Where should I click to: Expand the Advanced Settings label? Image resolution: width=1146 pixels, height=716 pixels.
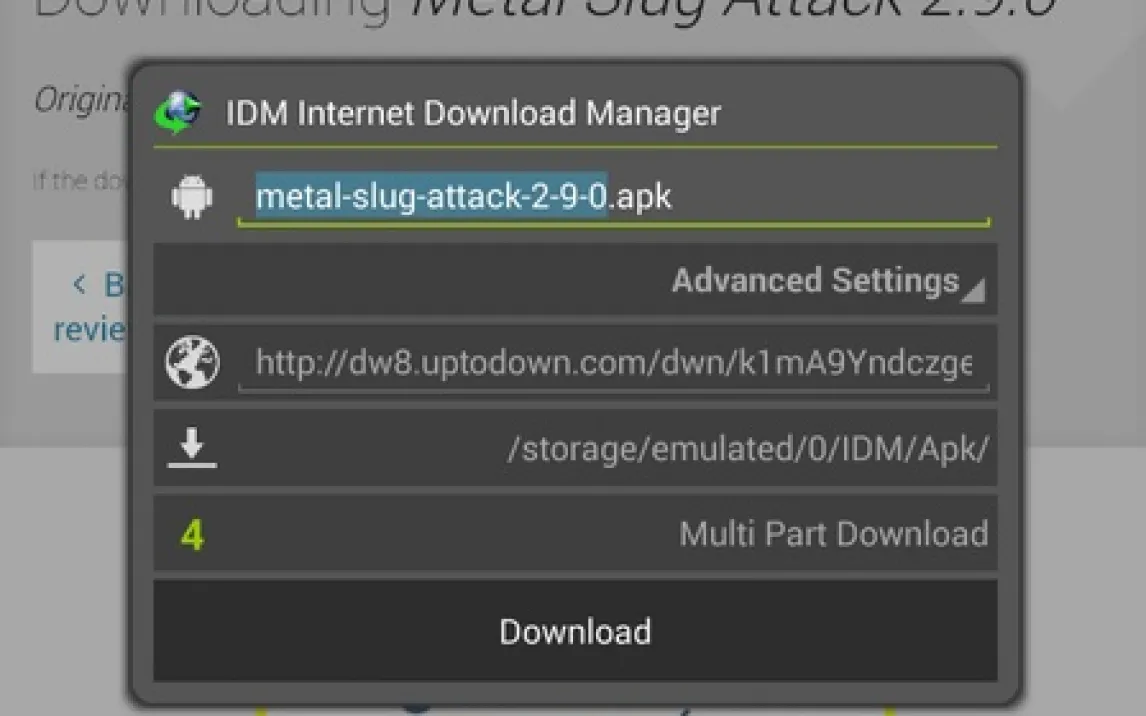point(814,281)
